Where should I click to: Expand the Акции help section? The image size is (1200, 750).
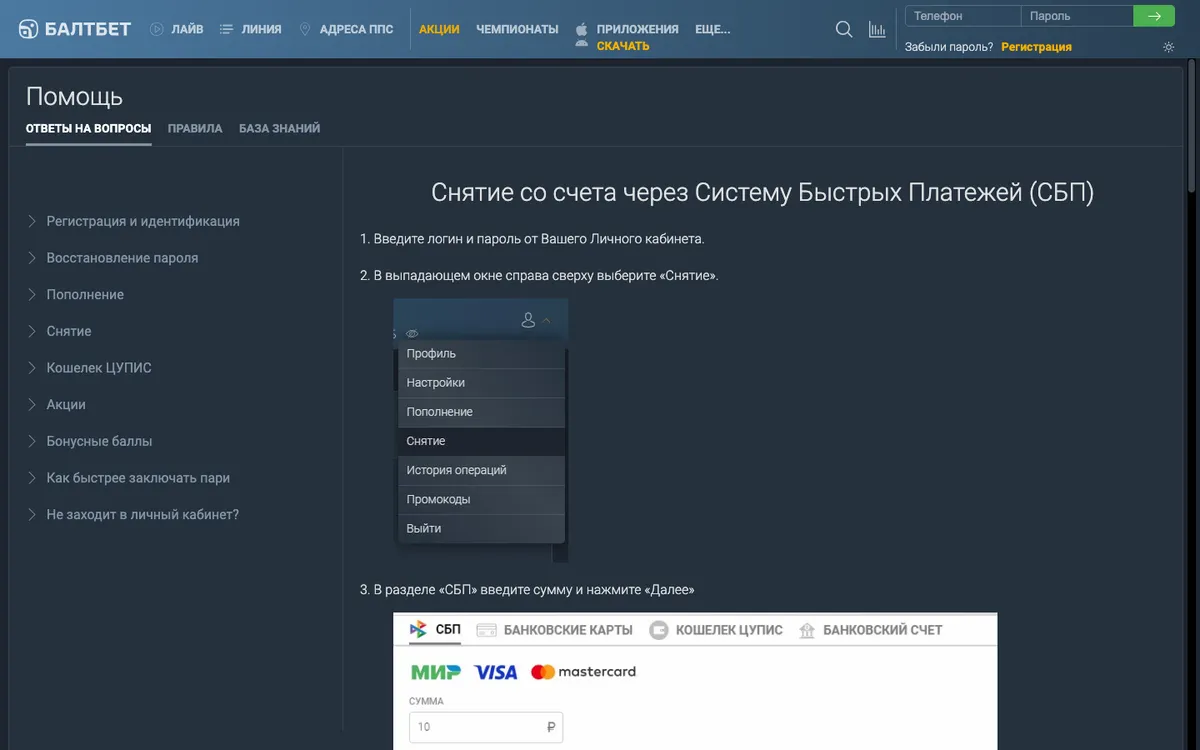56,405
